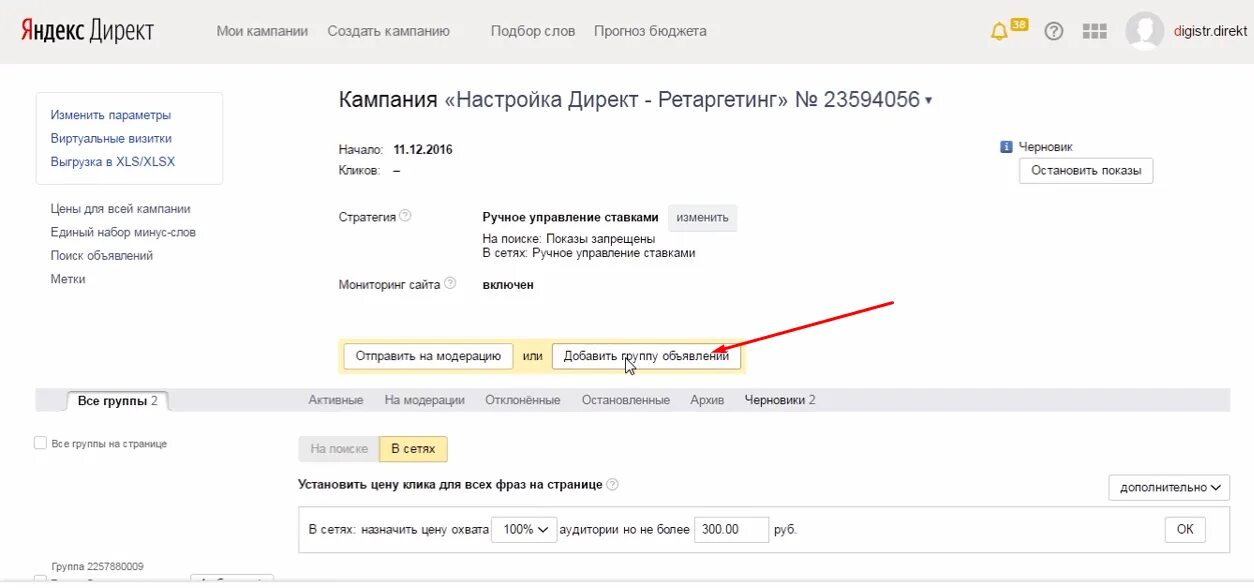
Task: Switch to the 'Остановленные' filter tab
Action: tap(625, 400)
